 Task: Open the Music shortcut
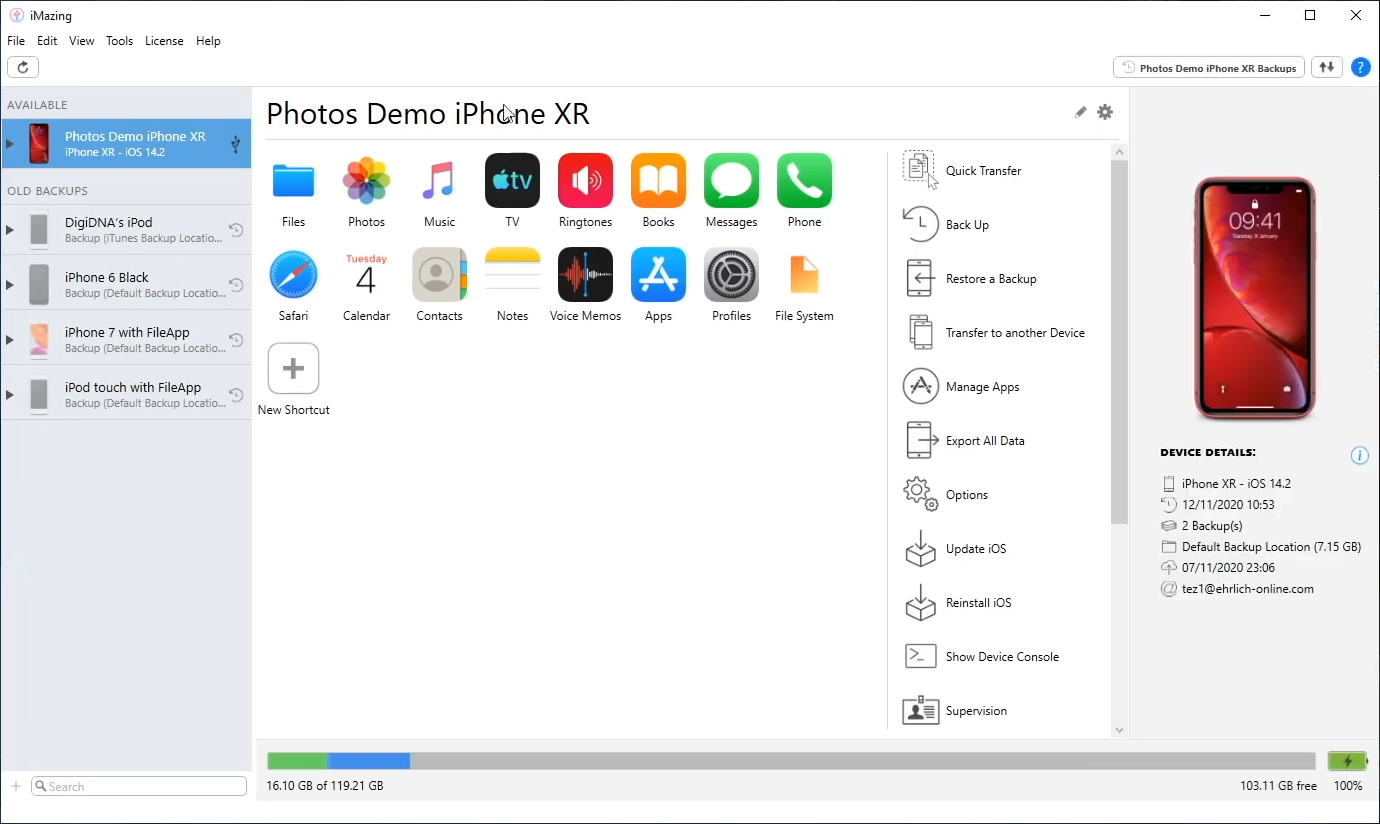pos(439,181)
